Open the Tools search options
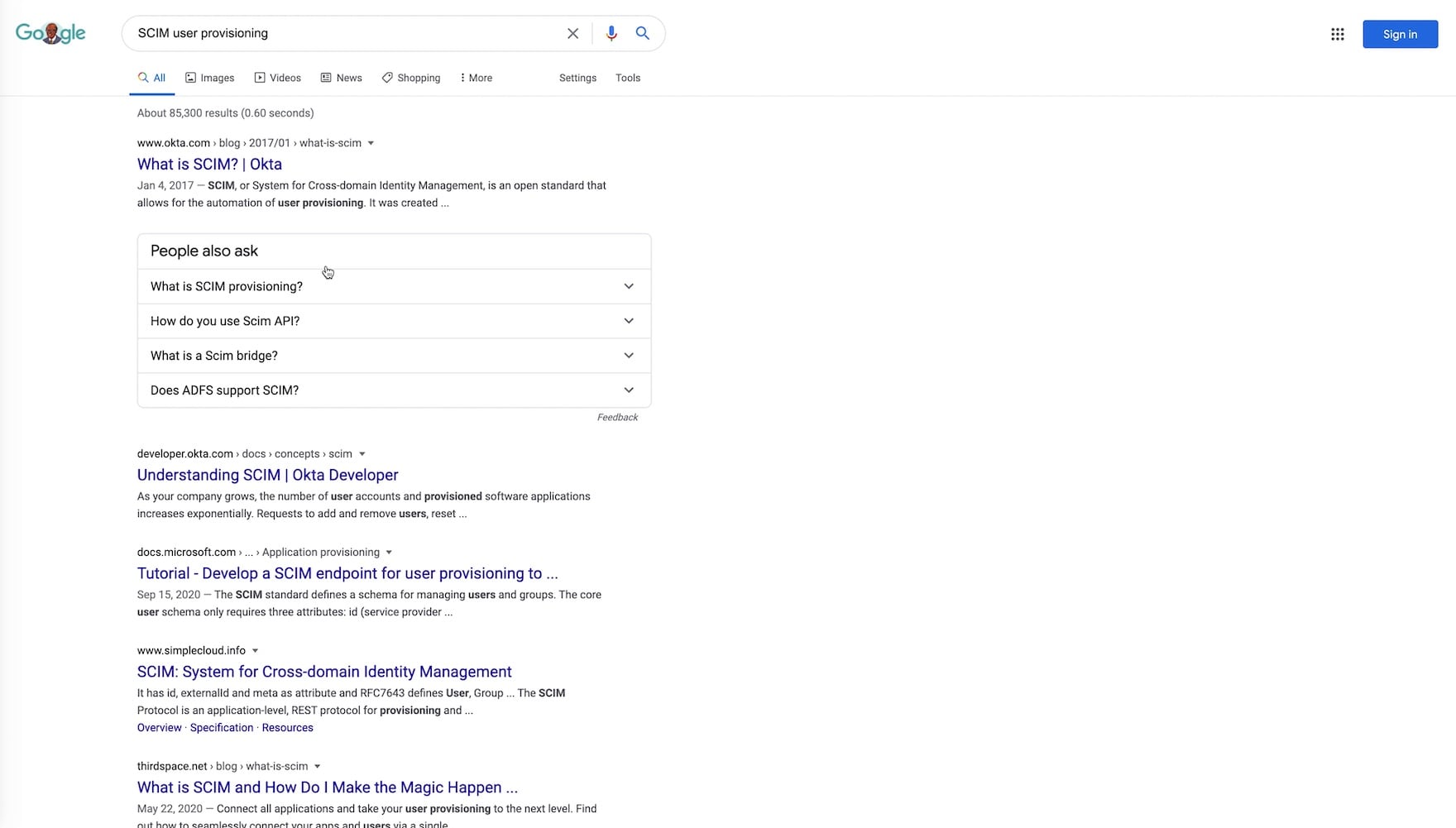This screenshot has width=1456, height=828. [x=627, y=78]
